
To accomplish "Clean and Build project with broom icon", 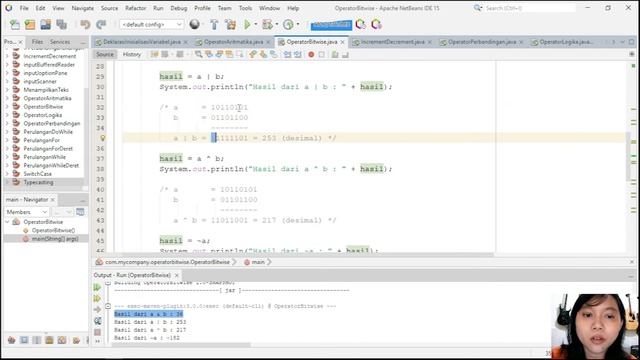I will (231, 24).
